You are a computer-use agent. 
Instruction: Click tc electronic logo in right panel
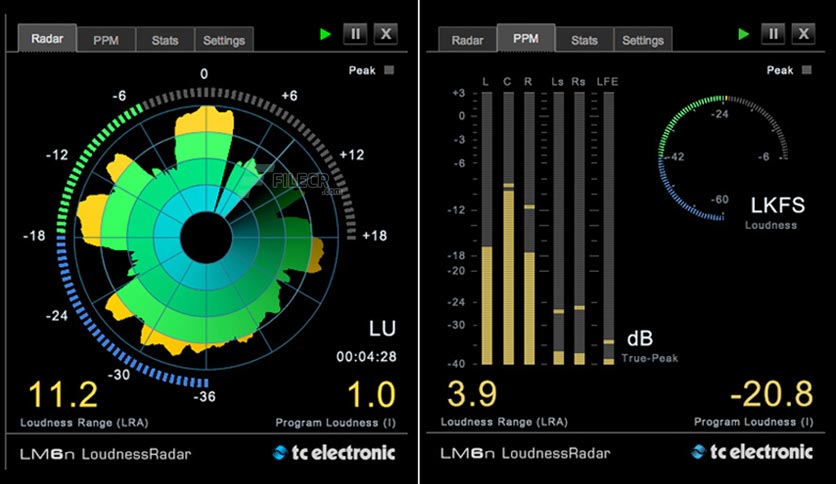(752, 452)
